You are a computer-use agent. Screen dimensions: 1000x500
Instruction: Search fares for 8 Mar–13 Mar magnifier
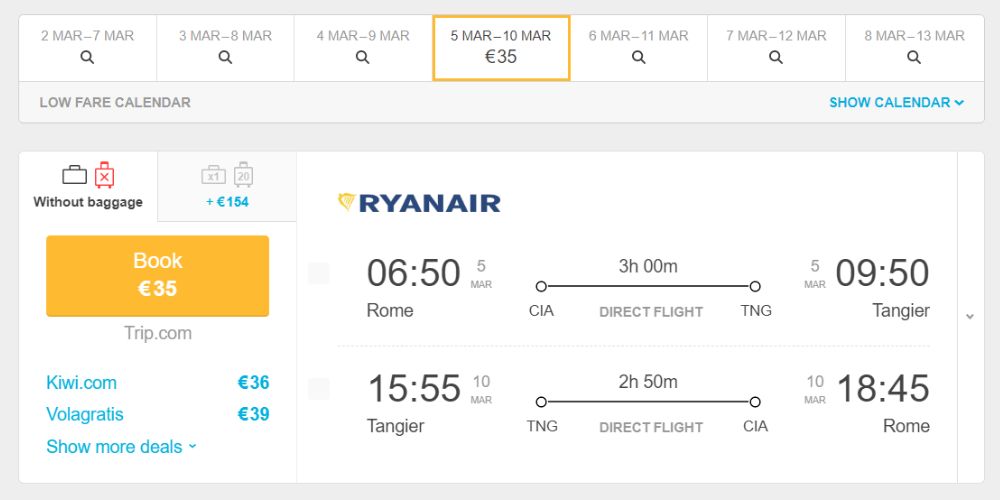(x=914, y=57)
